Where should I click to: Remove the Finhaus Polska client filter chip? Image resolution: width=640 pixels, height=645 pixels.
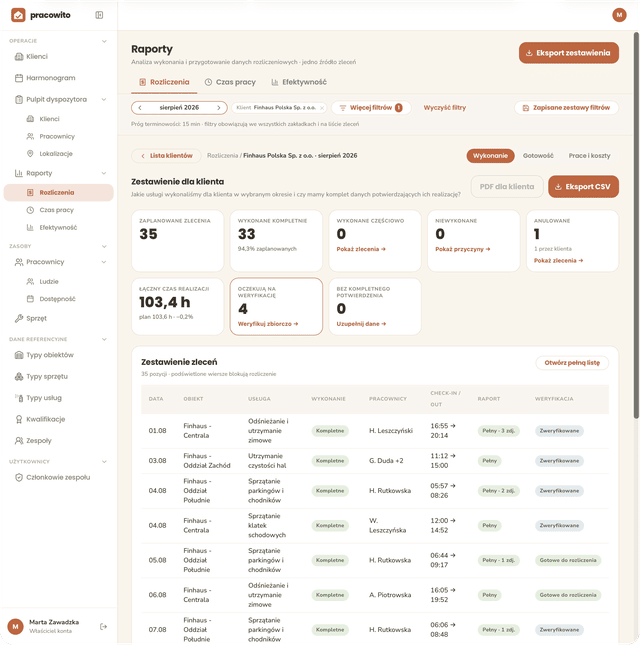click(x=322, y=108)
